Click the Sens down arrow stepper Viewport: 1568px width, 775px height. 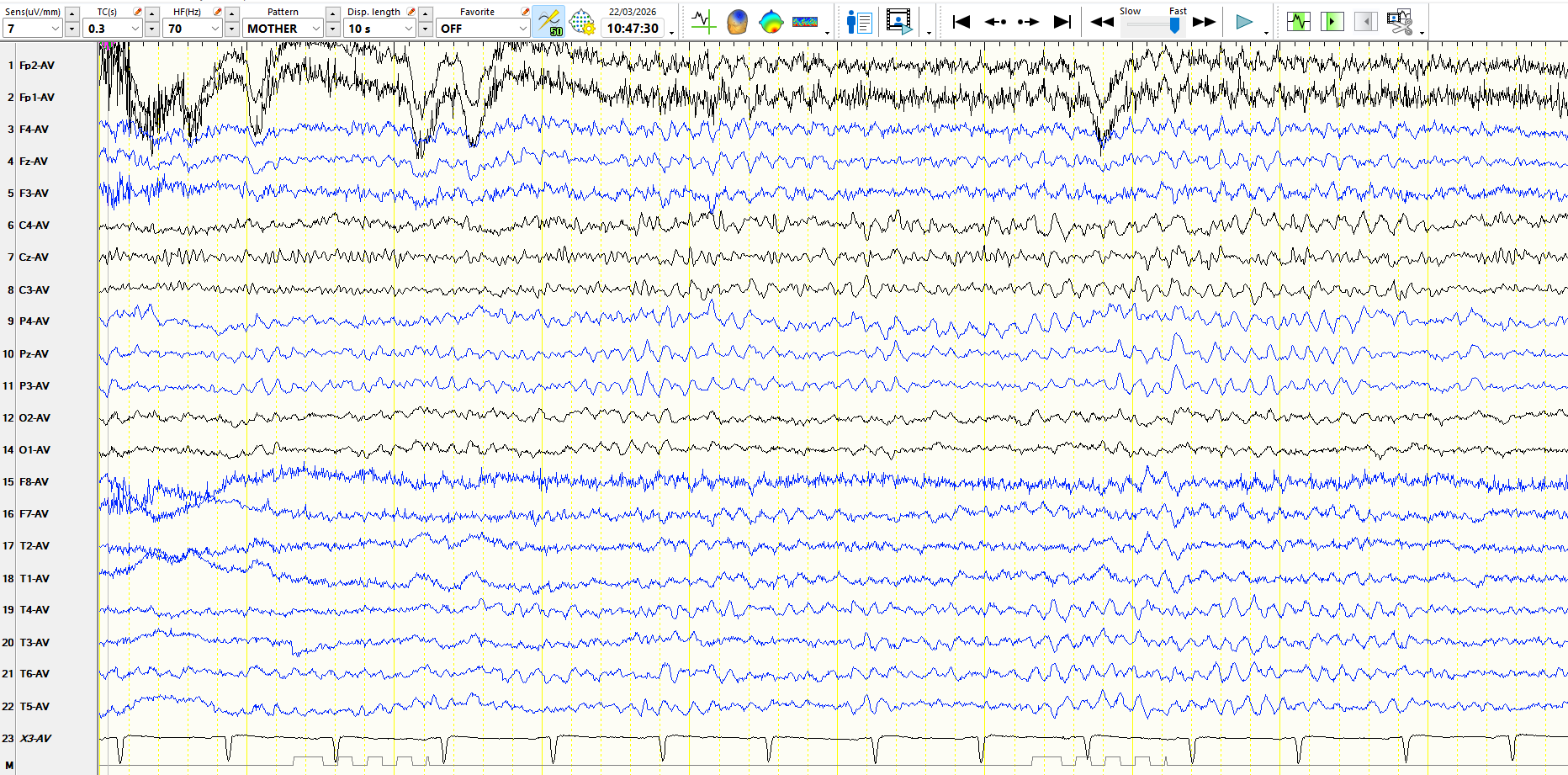pos(72,29)
